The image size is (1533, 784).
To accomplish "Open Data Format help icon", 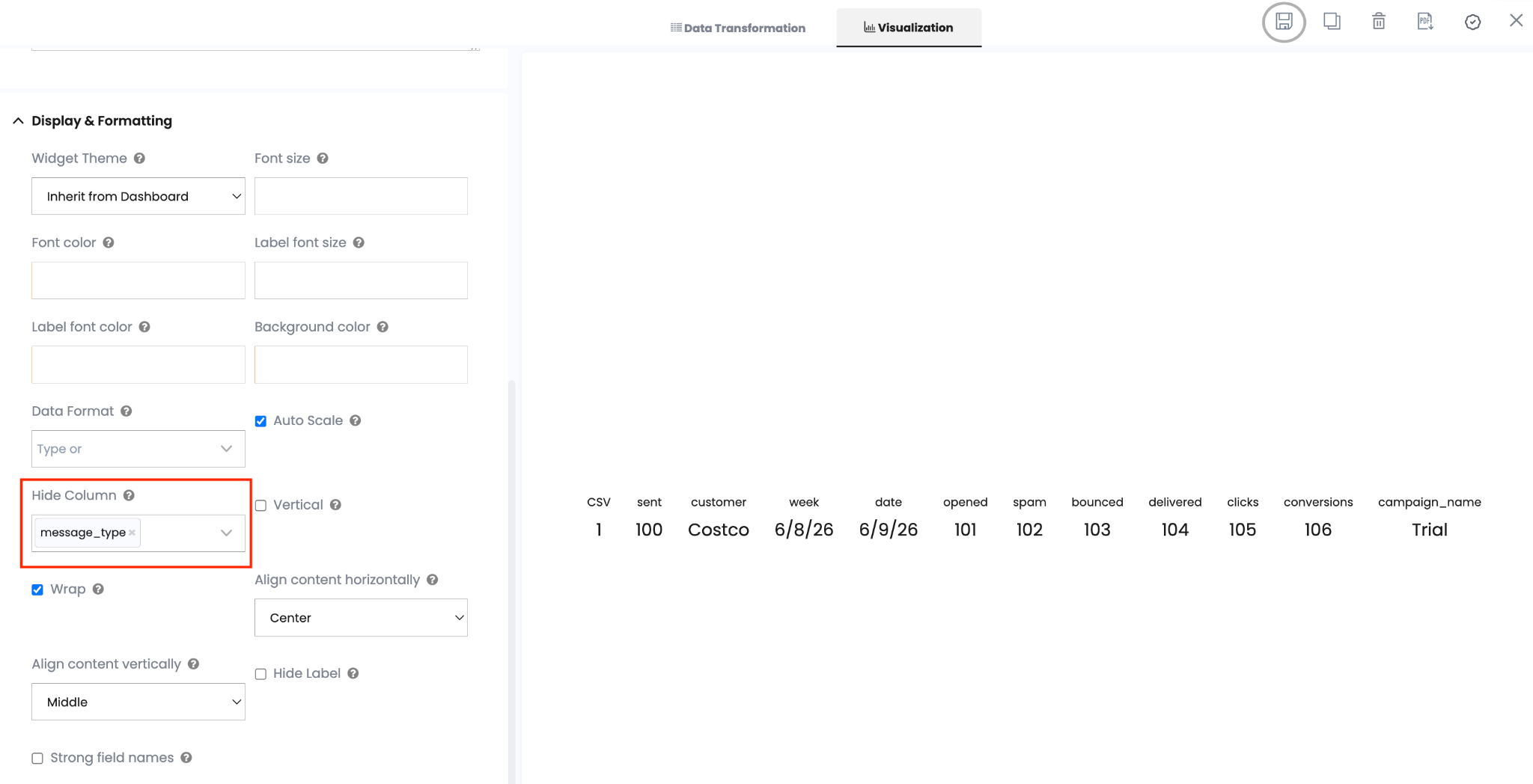I will click(x=127, y=411).
